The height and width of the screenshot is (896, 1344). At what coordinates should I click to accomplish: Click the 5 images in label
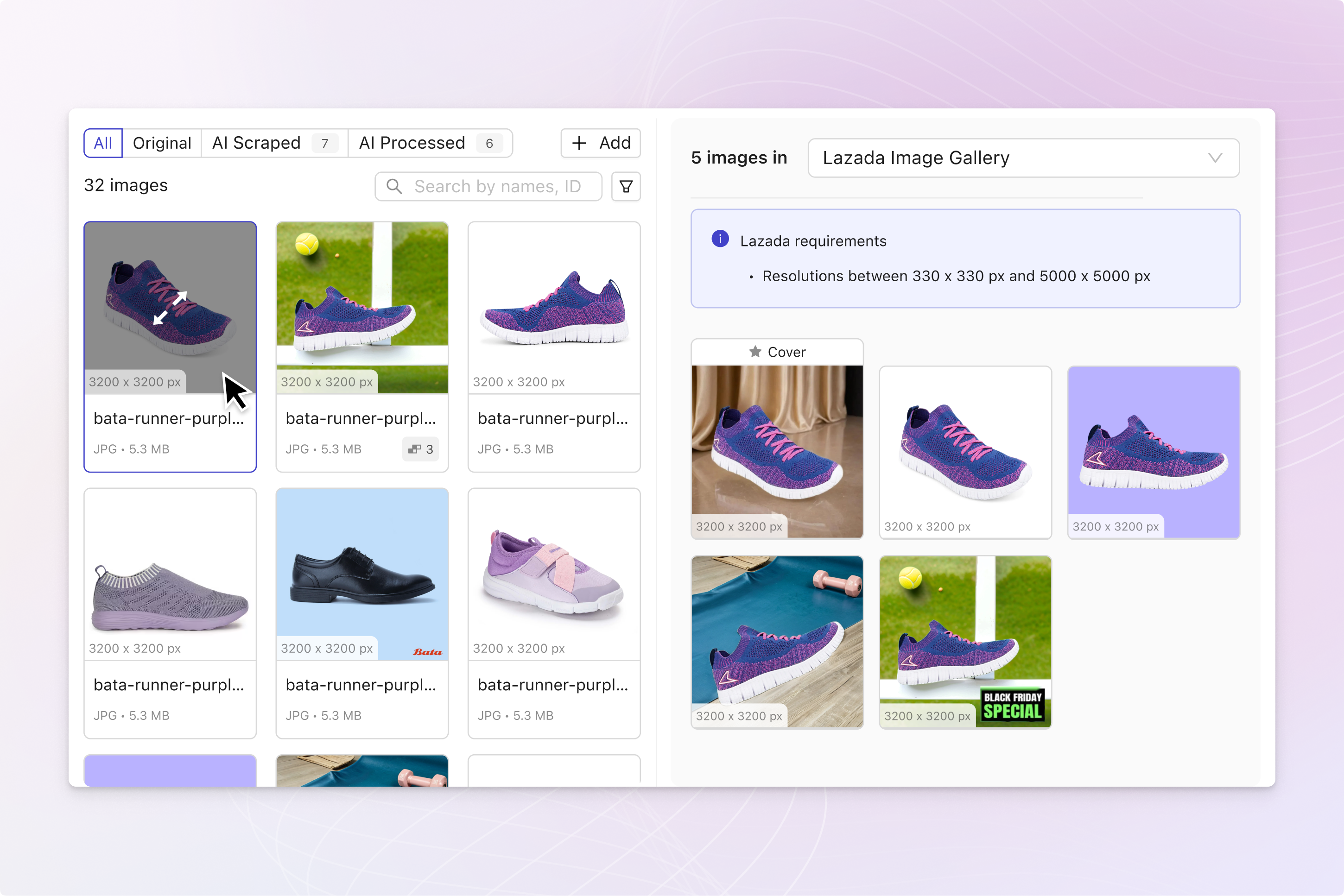739,158
